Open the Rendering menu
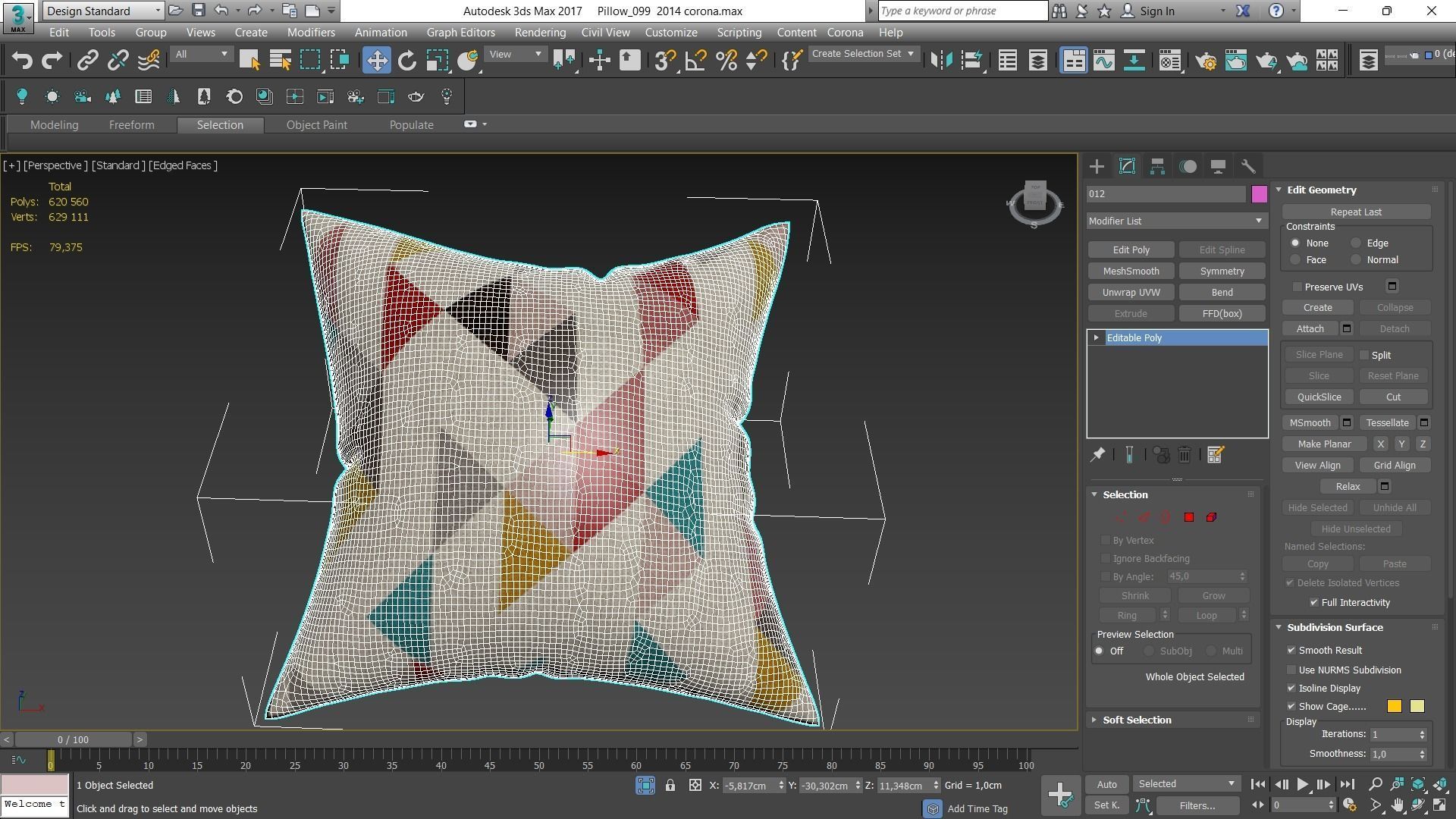 [540, 33]
